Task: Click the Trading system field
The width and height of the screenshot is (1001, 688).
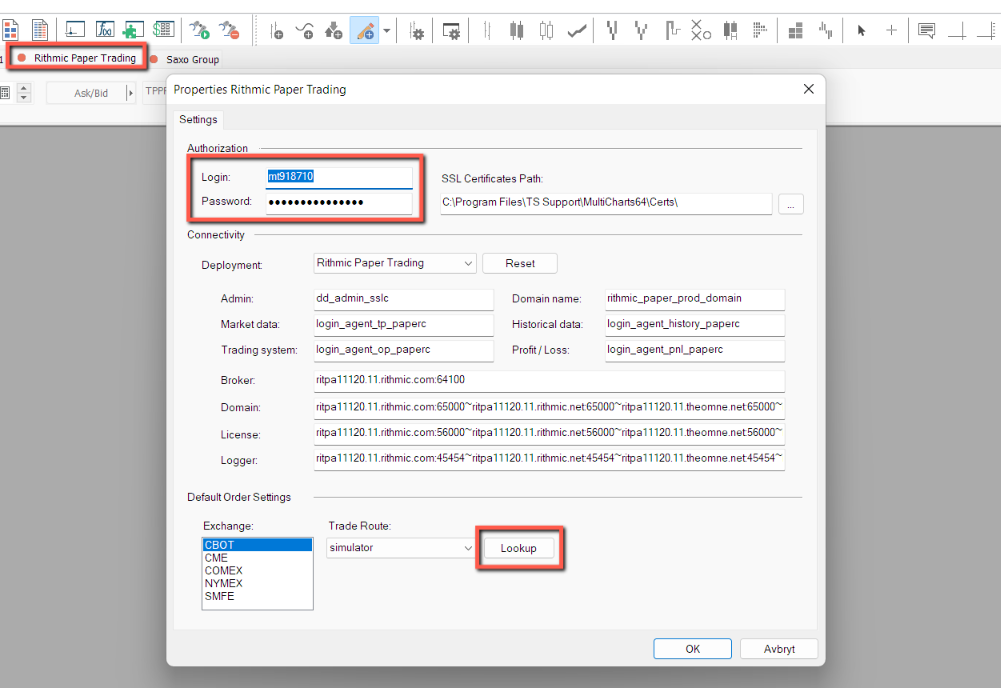Action: pyautogui.click(x=403, y=350)
